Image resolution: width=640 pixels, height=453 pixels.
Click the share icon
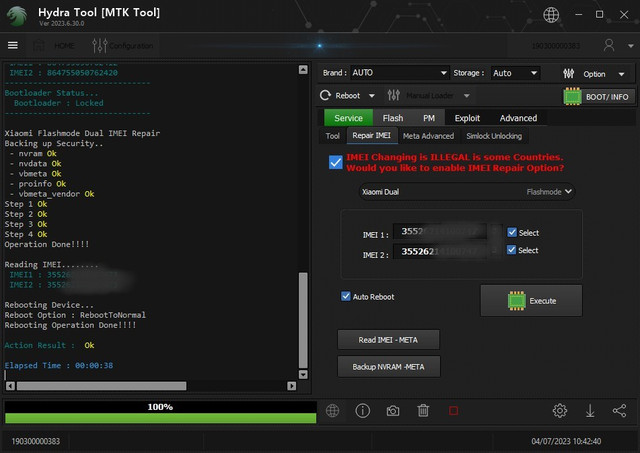pyautogui.click(x=620, y=411)
